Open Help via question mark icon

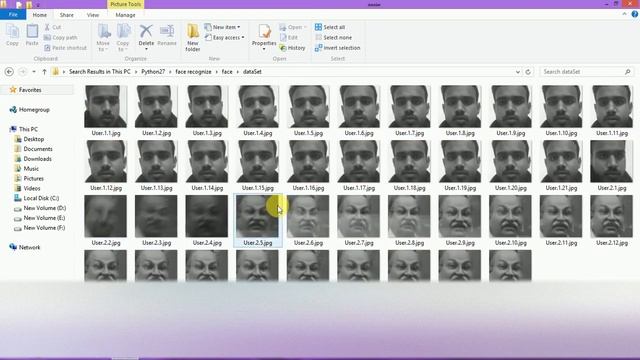[x=635, y=14]
